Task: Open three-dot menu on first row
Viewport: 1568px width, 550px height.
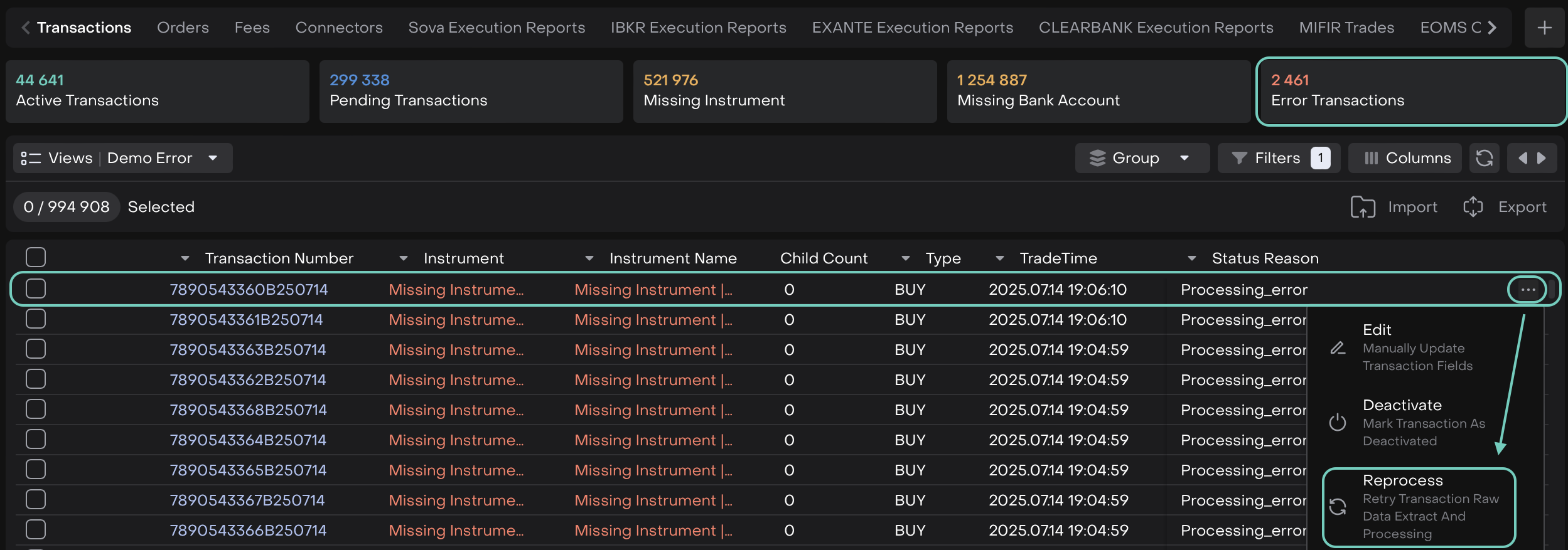Action: (x=1528, y=290)
